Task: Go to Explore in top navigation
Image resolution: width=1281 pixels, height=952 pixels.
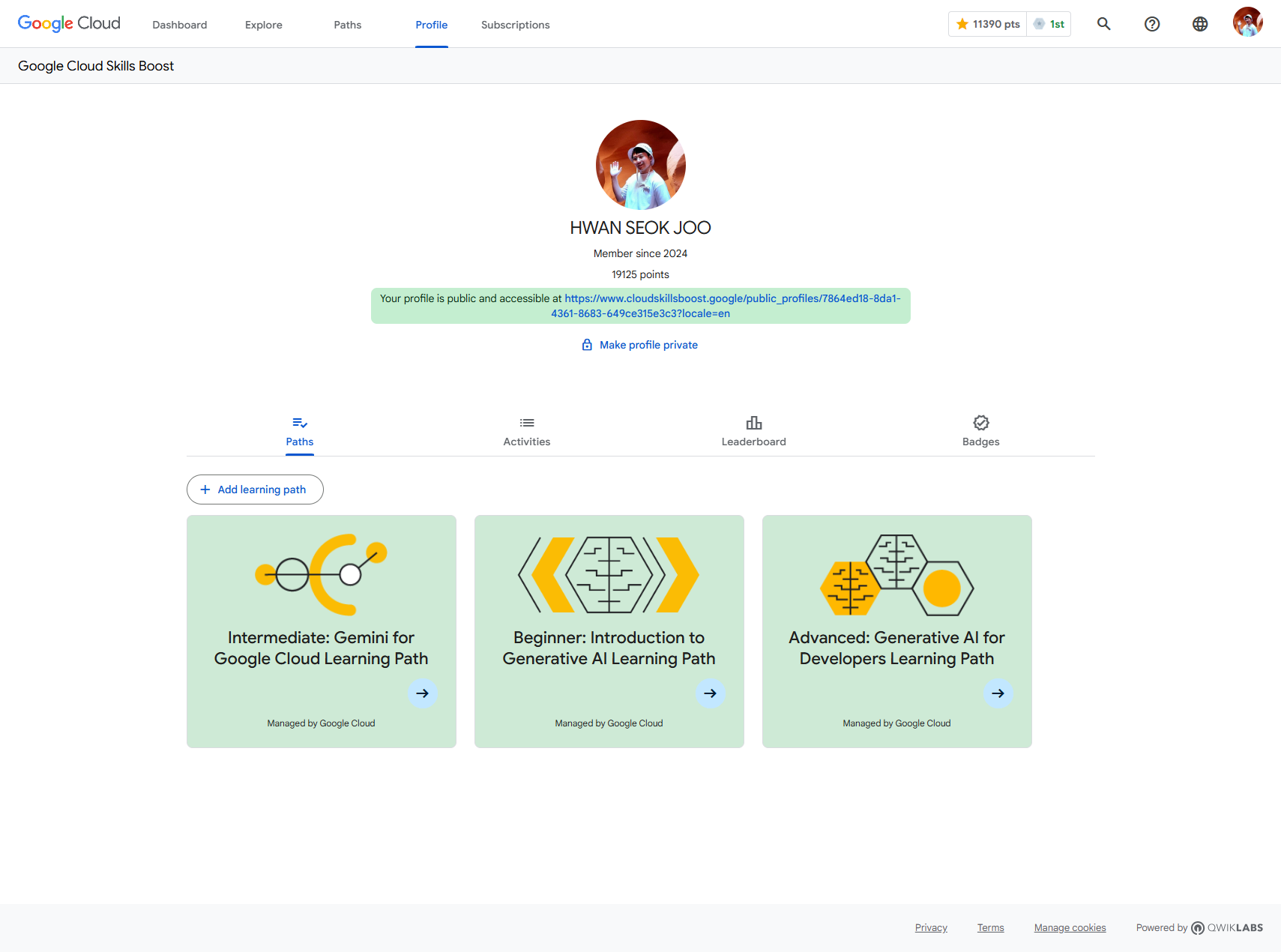Action: pos(264,25)
